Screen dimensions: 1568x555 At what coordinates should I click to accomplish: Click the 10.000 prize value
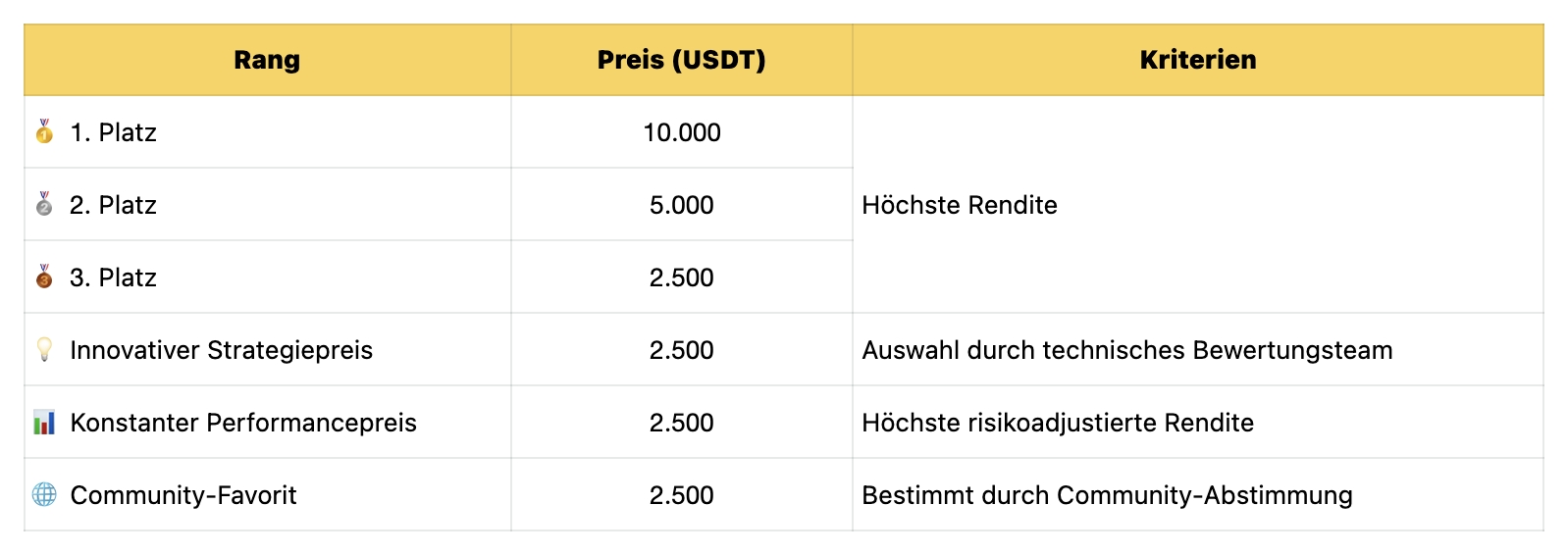(681, 132)
